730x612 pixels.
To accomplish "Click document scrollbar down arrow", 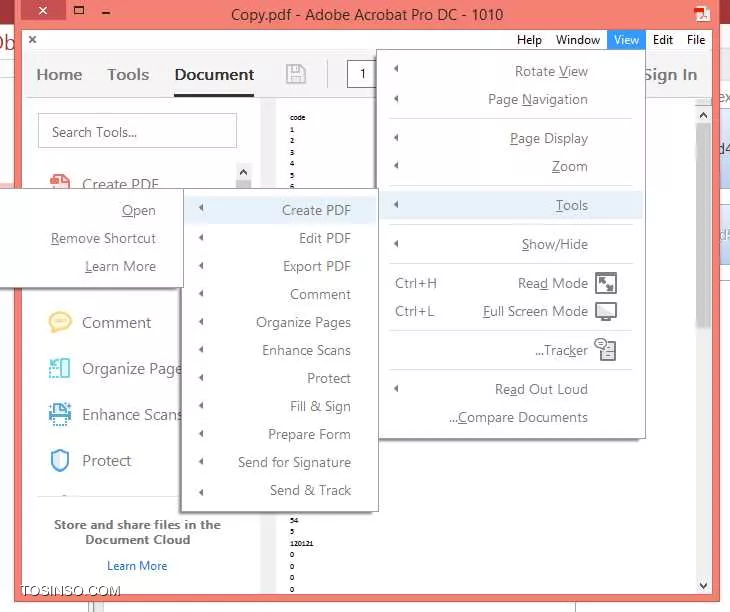I will pyautogui.click(x=703, y=585).
